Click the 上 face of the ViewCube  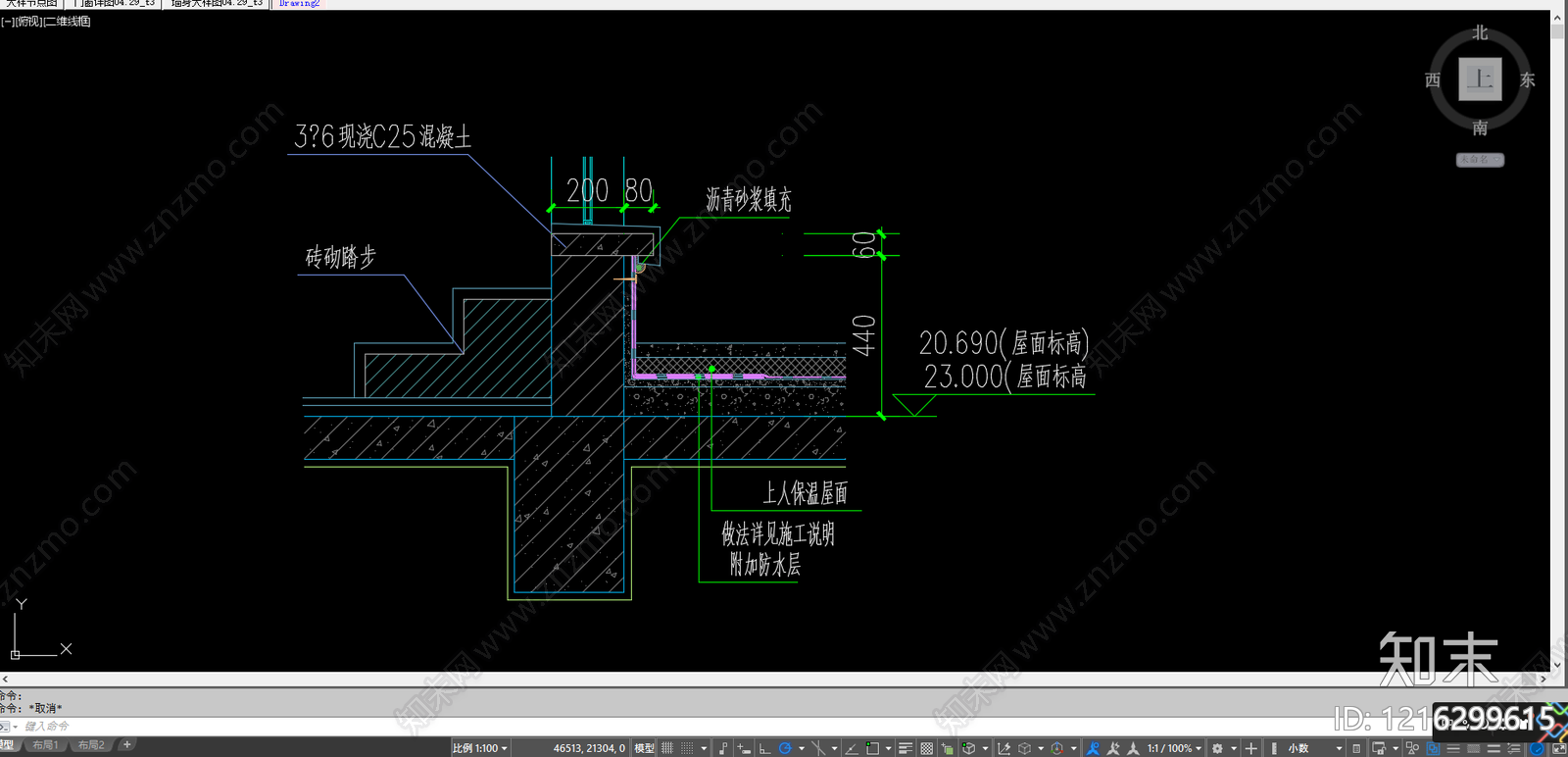(1480, 79)
